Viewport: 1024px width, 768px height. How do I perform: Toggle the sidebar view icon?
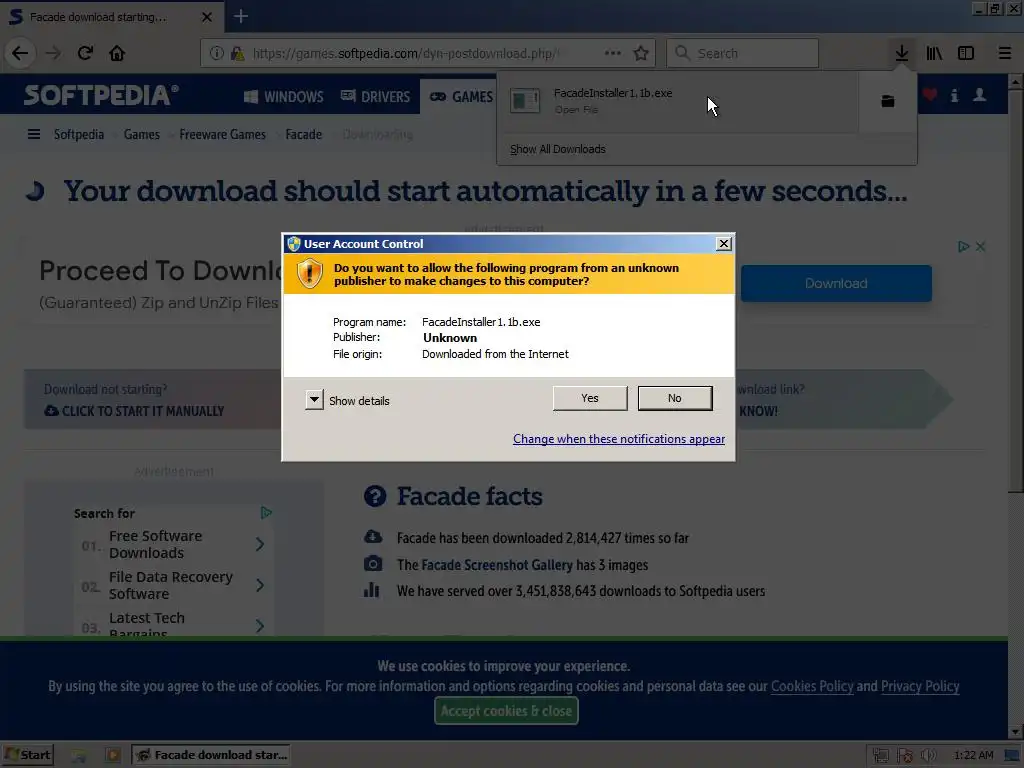(x=966, y=53)
